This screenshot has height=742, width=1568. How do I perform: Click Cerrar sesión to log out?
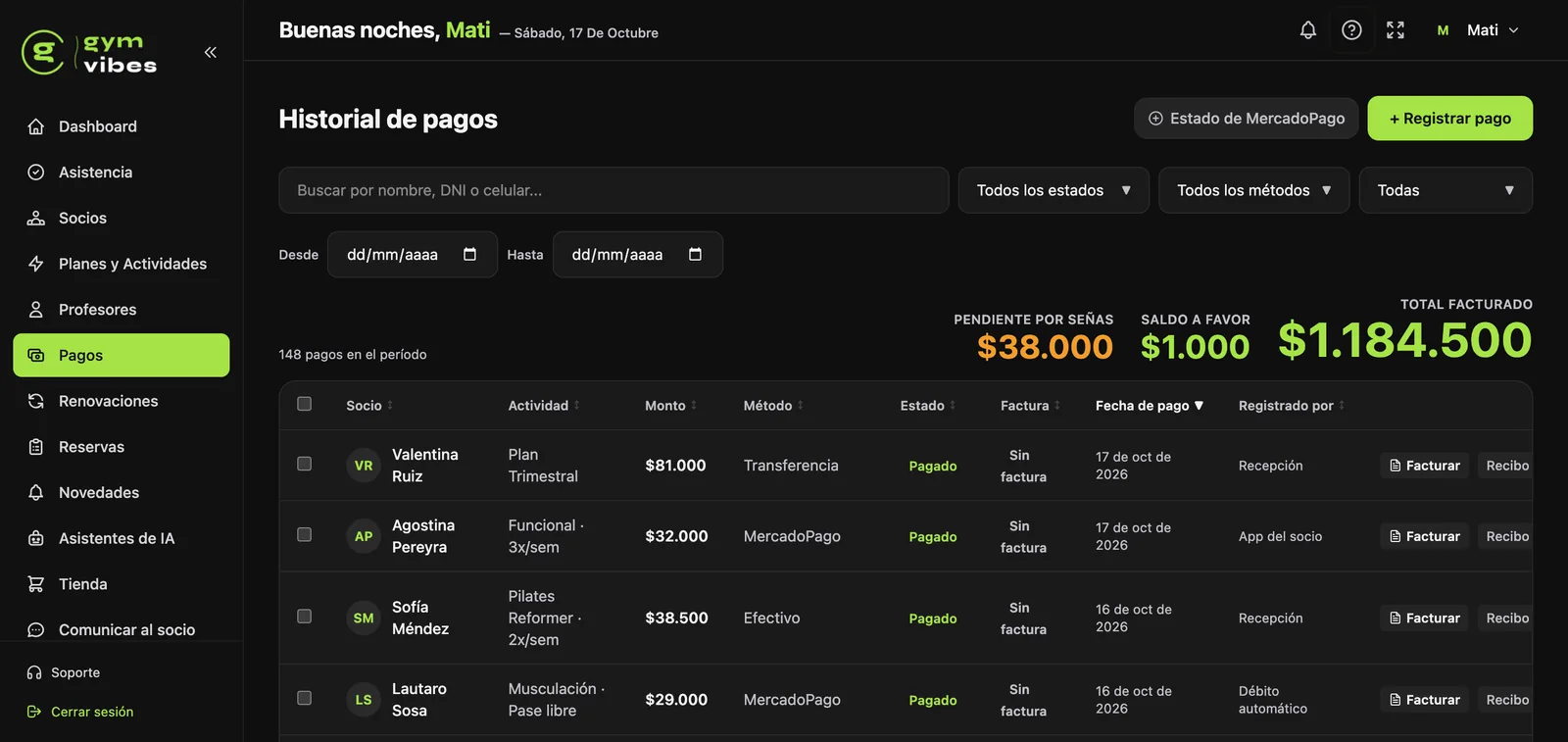coord(80,712)
